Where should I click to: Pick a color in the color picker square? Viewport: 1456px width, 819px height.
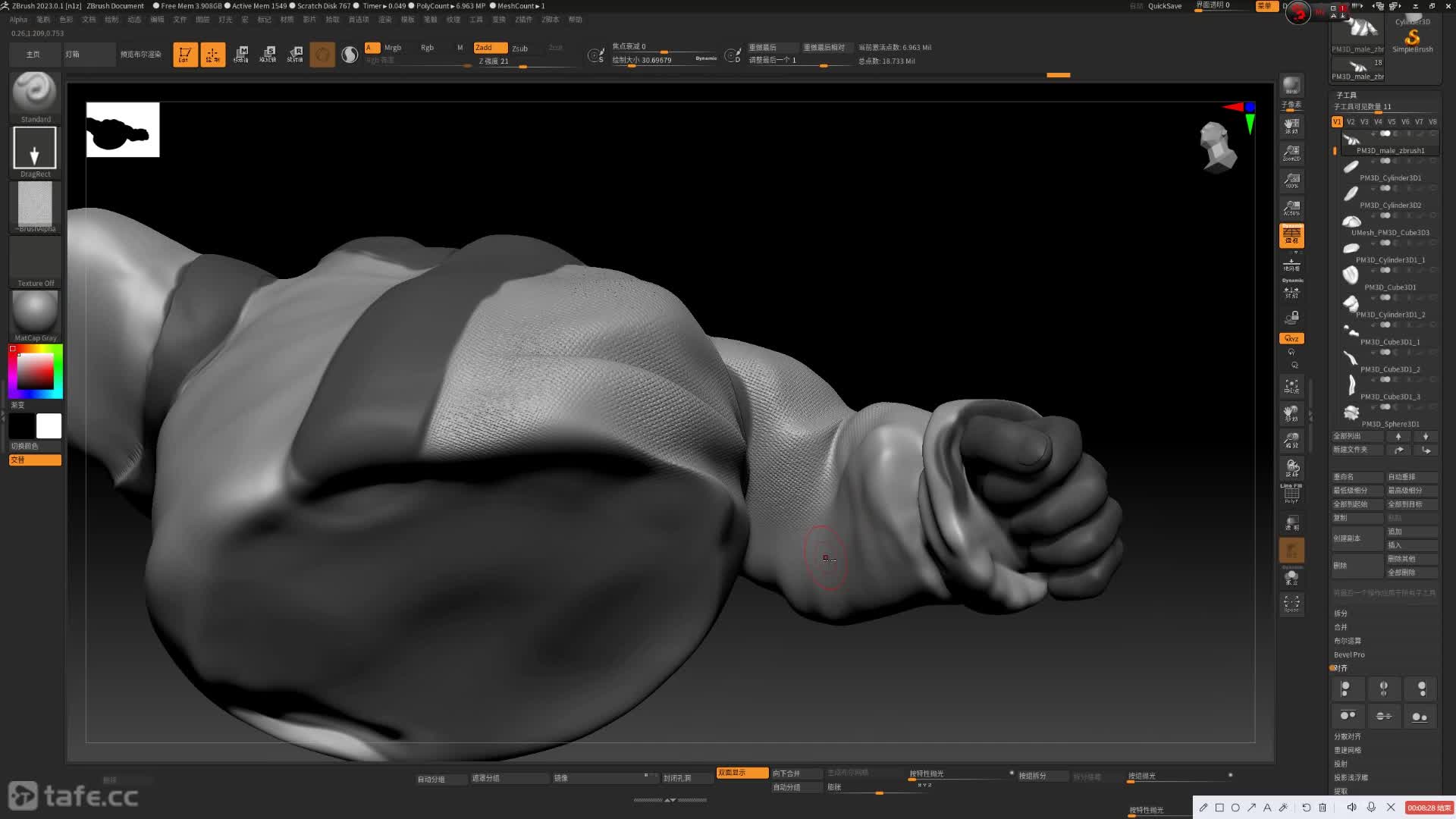pyautogui.click(x=35, y=372)
